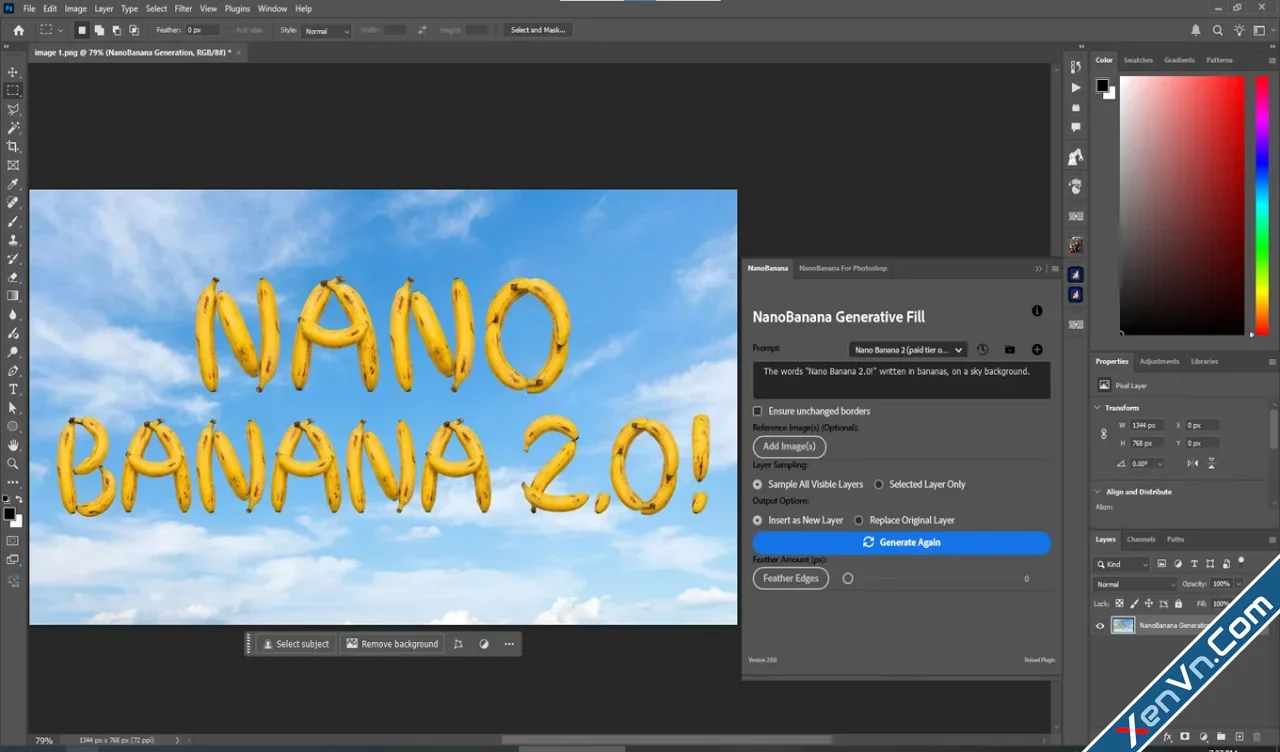Collapse NanoBanana panel with double arrows

pyautogui.click(x=1039, y=268)
